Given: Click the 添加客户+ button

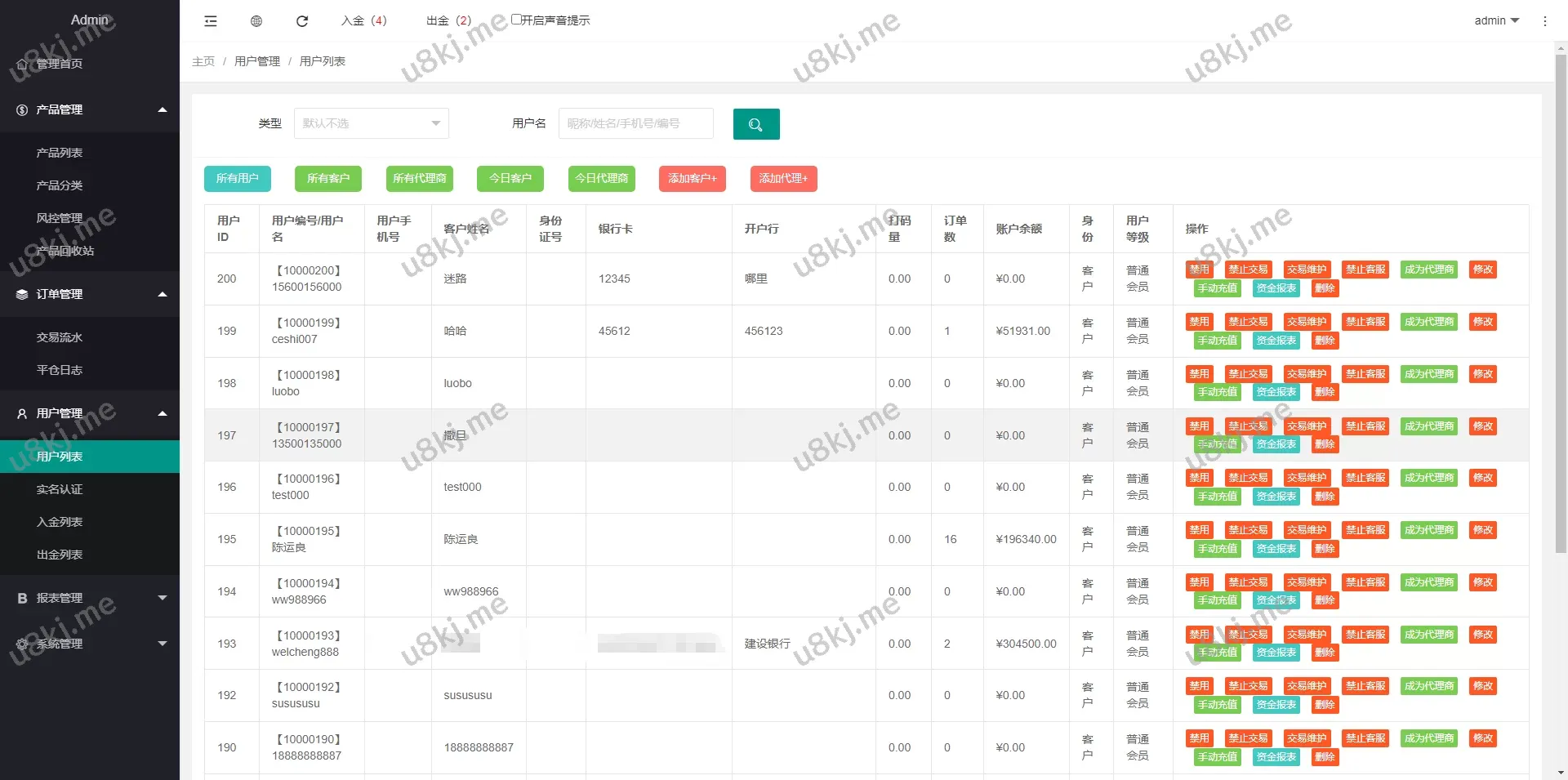Looking at the screenshot, I should pos(692,179).
